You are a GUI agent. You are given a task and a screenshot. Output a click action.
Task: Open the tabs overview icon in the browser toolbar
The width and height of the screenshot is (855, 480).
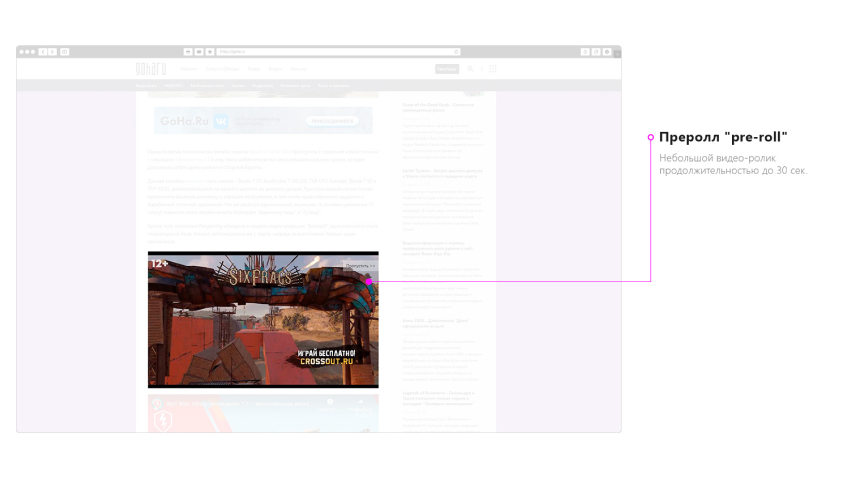[596, 52]
